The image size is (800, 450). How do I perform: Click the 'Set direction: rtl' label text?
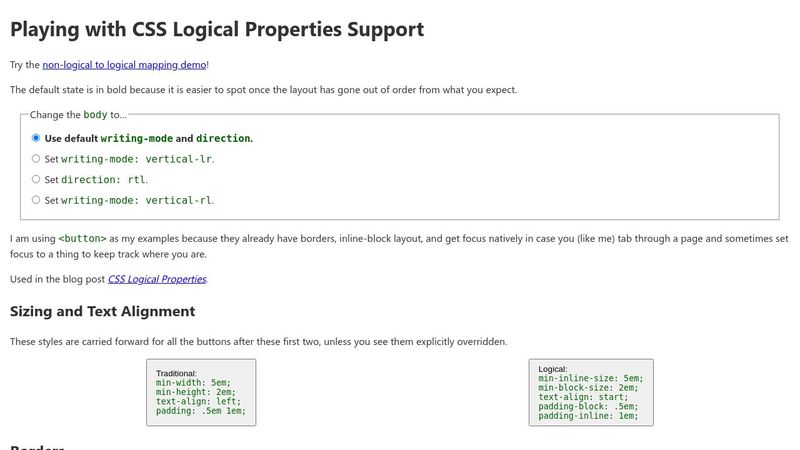pyautogui.click(x=96, y=180)
